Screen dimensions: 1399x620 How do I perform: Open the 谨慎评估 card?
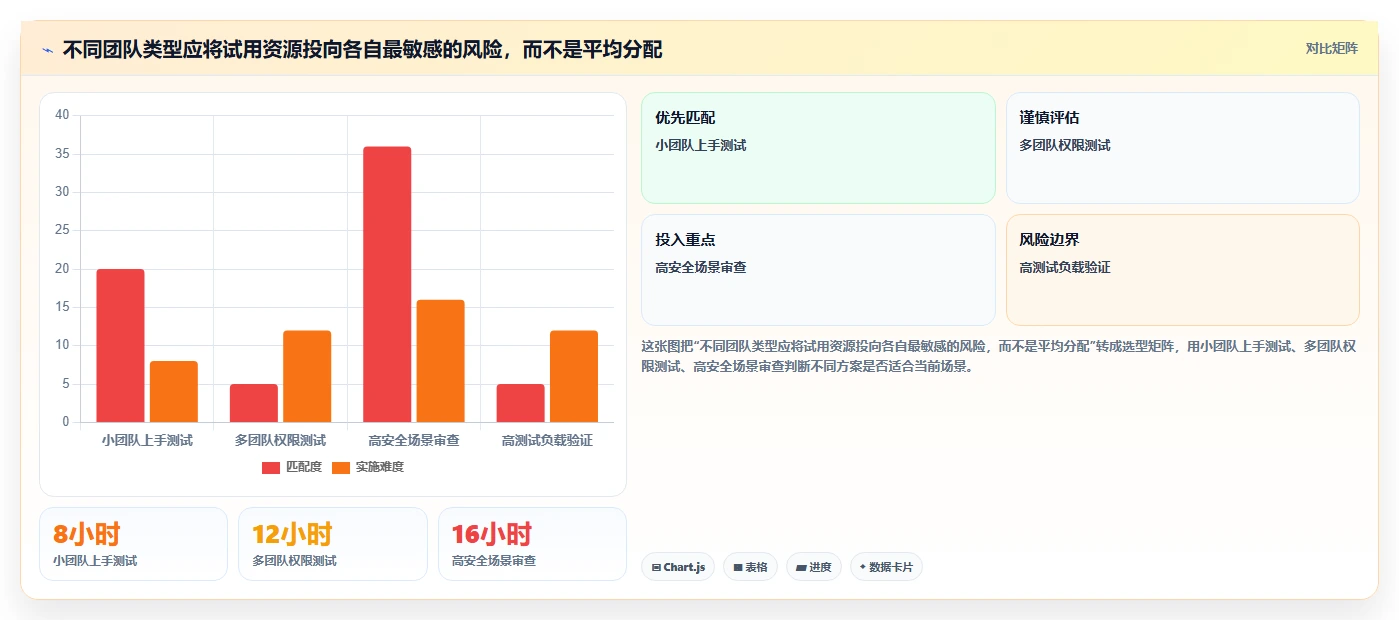(x=1183, y=148)
